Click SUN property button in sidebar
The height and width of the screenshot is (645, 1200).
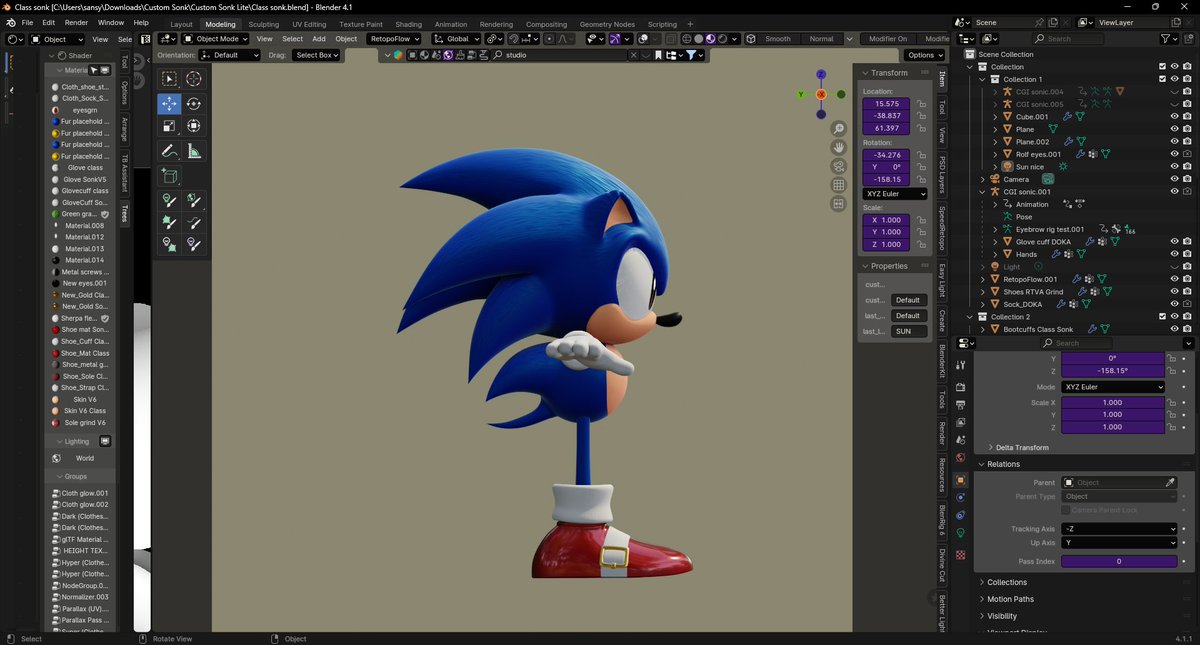coord(909,331)
